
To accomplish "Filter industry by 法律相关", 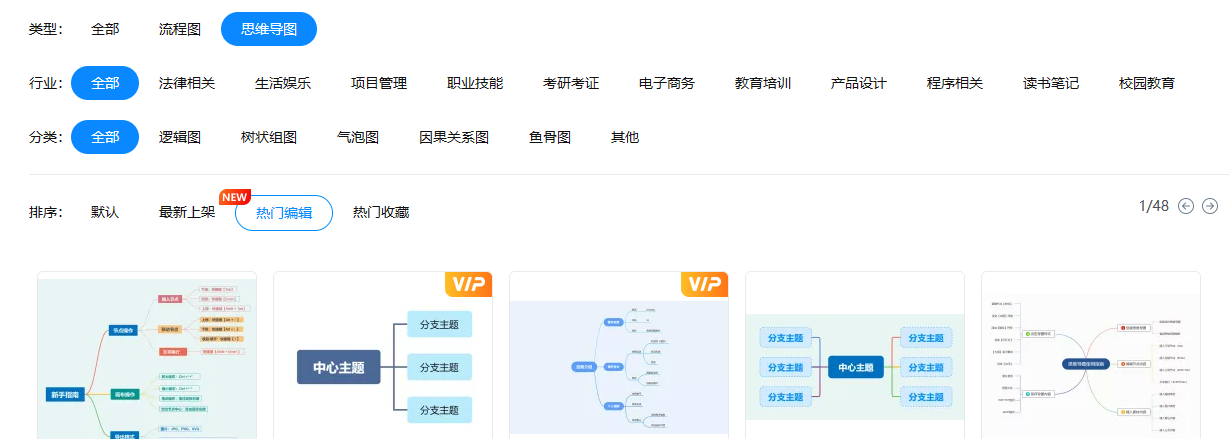I will [187, 83].
